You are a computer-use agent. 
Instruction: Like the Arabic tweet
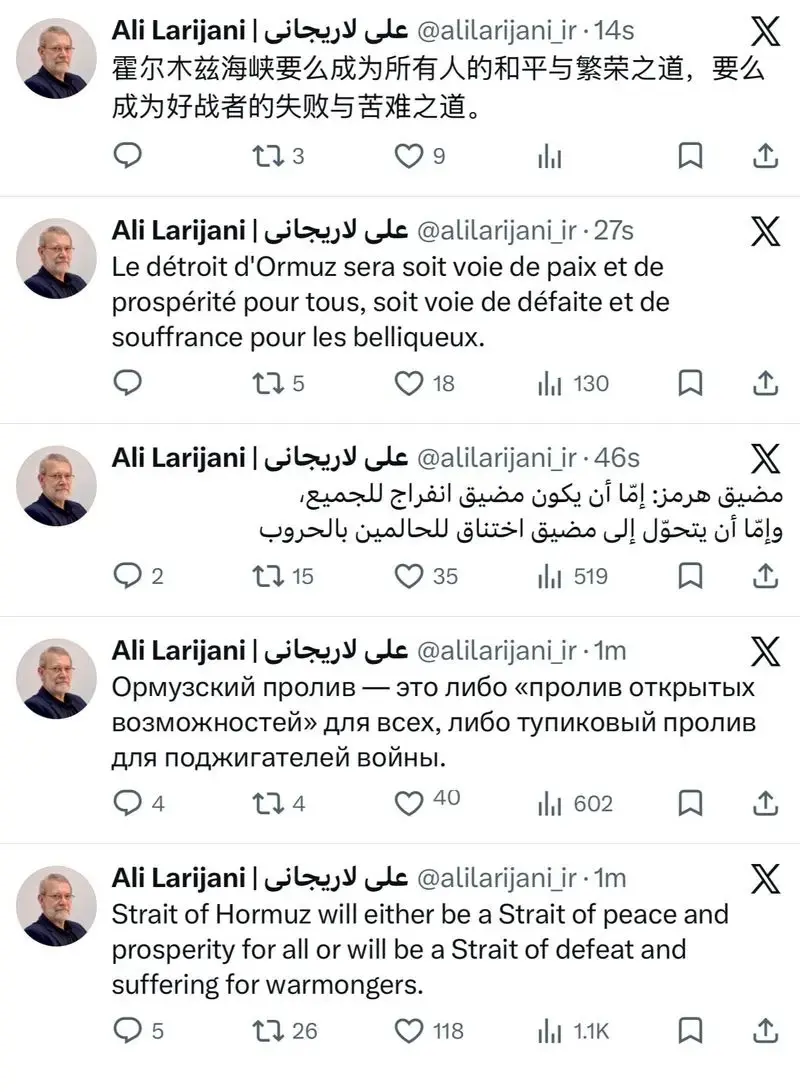[x=409, y=576]
